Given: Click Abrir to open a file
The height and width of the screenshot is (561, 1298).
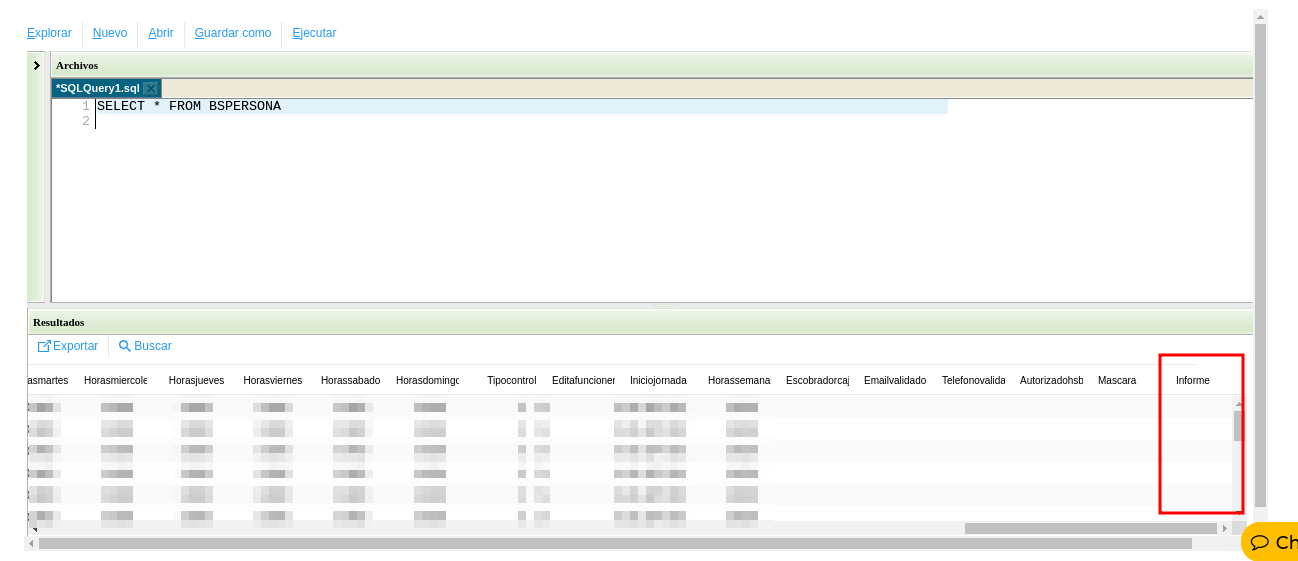Looking at the screenshot, I should (x=161, y=33).
